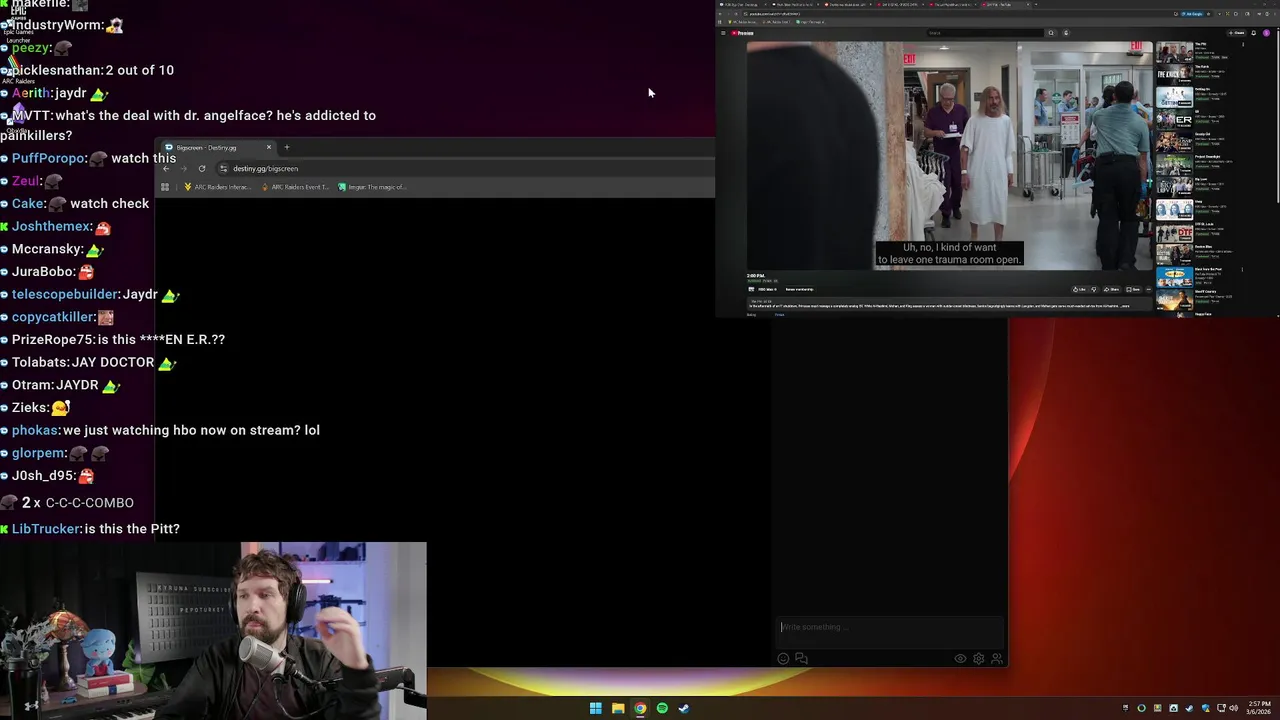Open YouTube notifications bell
1280x720 pixels.
tap(1254, 33)
